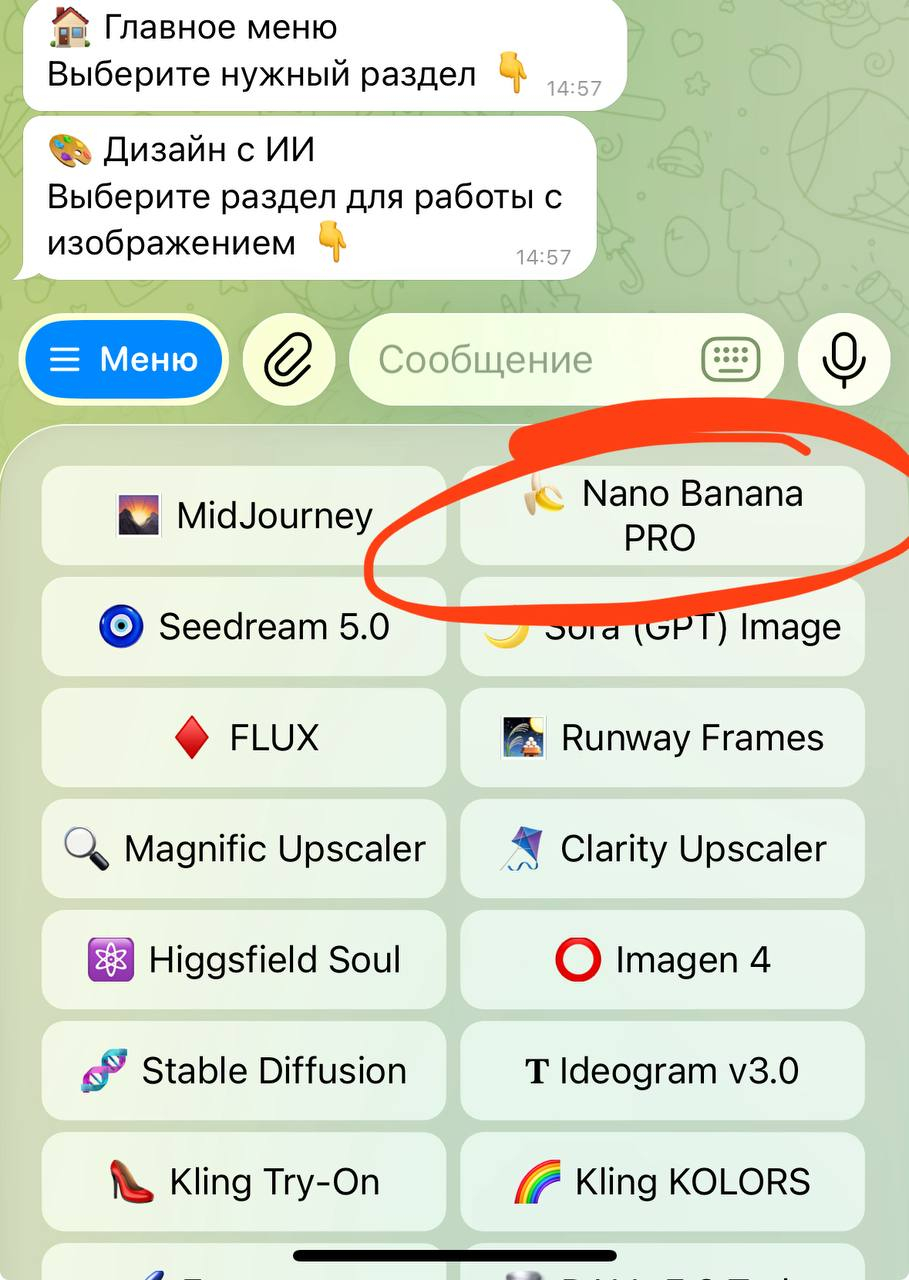Screen dimensions: 909x1280
Task: Open Sora (GPT) Image option
Action: (x=662, y=627)
